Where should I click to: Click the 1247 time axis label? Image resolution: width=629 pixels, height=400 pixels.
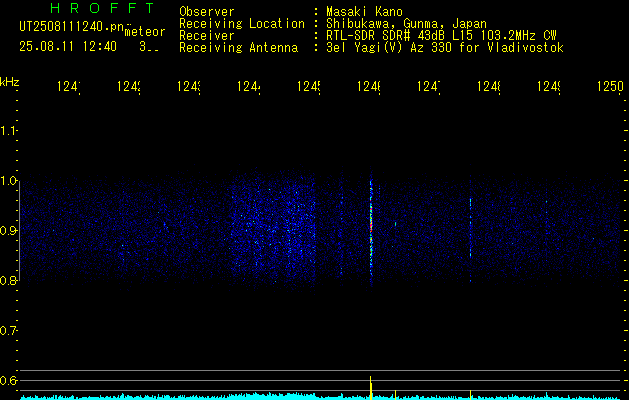coord(429,86)
